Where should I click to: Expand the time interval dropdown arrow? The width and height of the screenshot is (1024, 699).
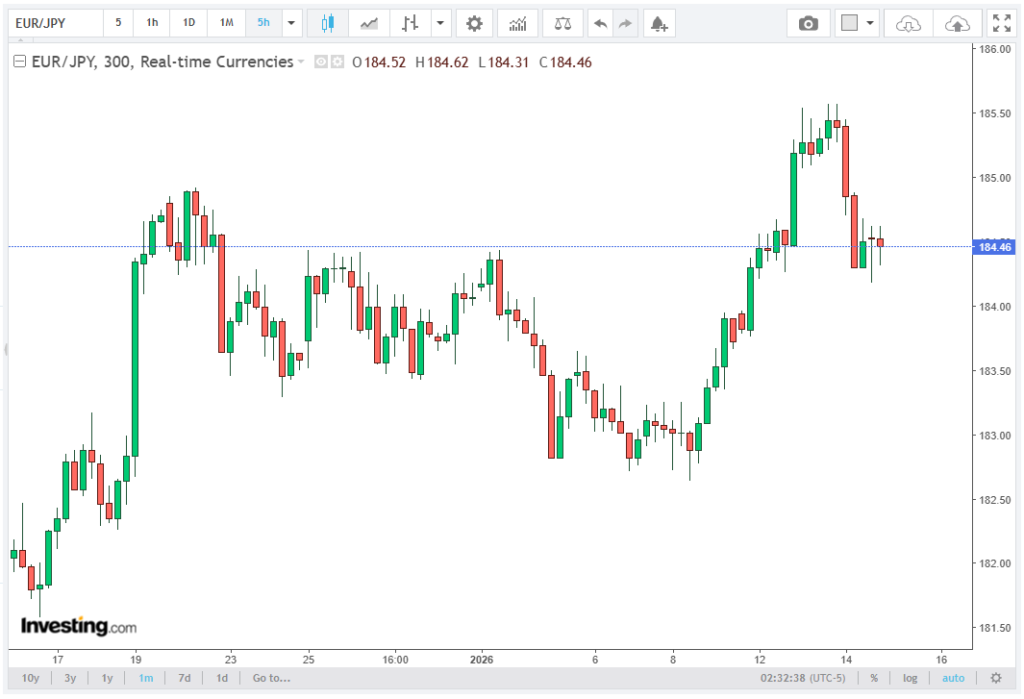pyautogui.click(x=291, y=23)
